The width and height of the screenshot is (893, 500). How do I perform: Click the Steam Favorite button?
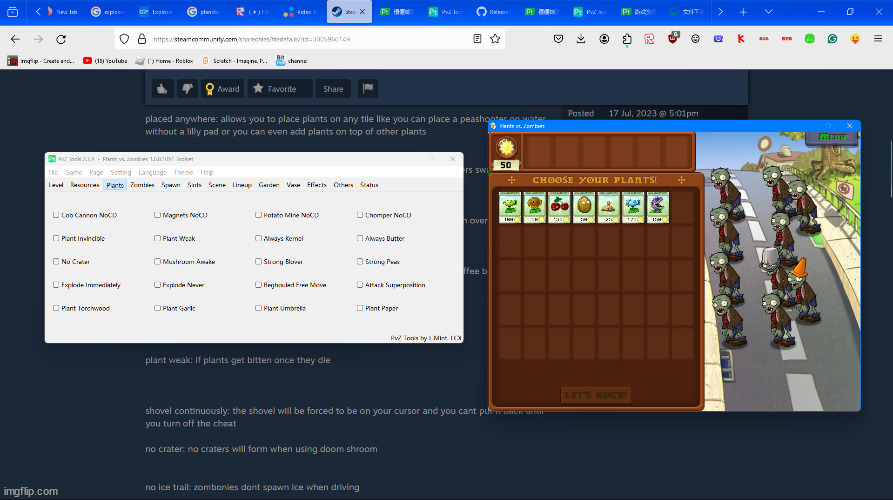tap(275, 89)
